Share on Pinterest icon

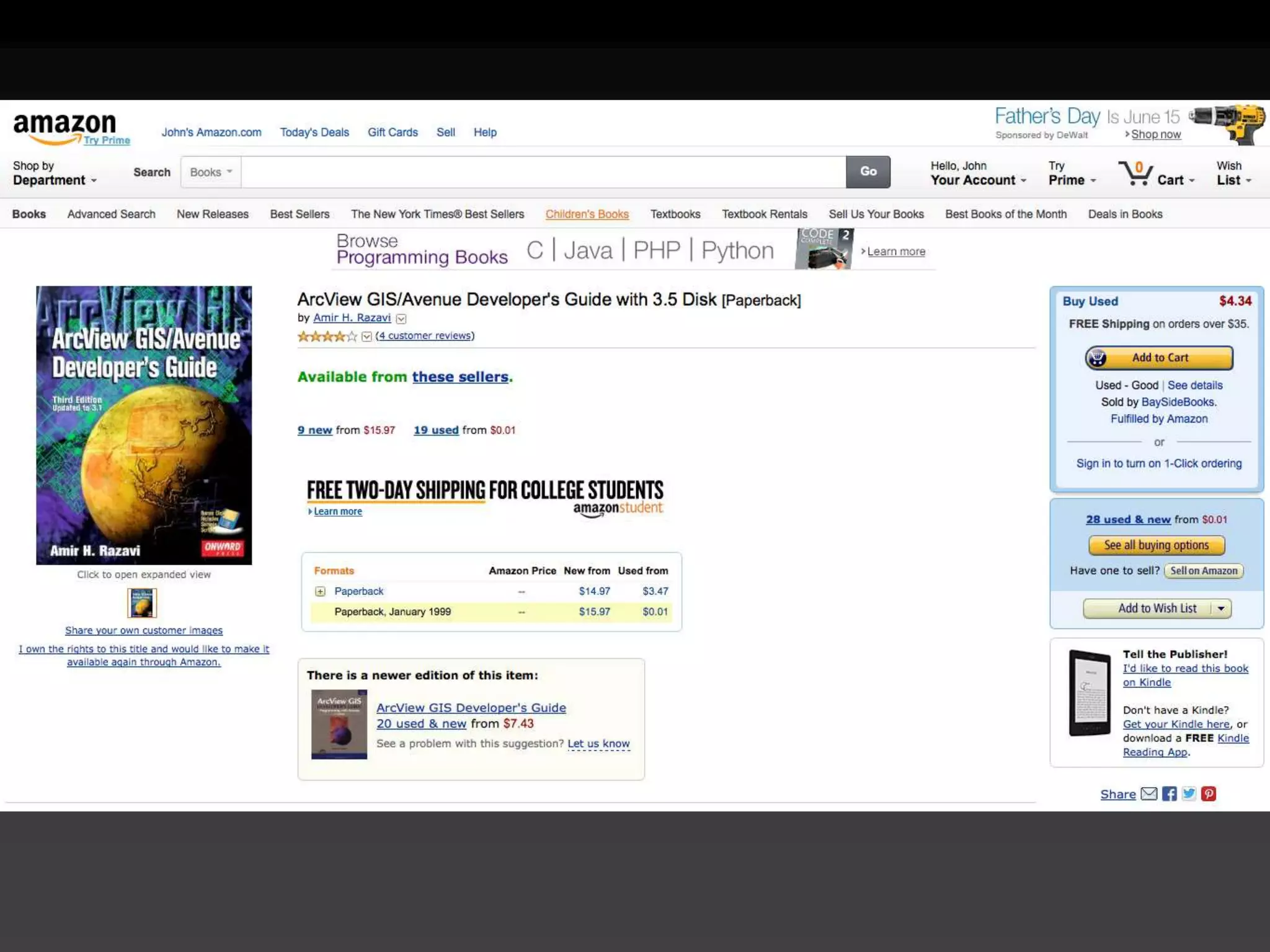(x=1209, y=794)
